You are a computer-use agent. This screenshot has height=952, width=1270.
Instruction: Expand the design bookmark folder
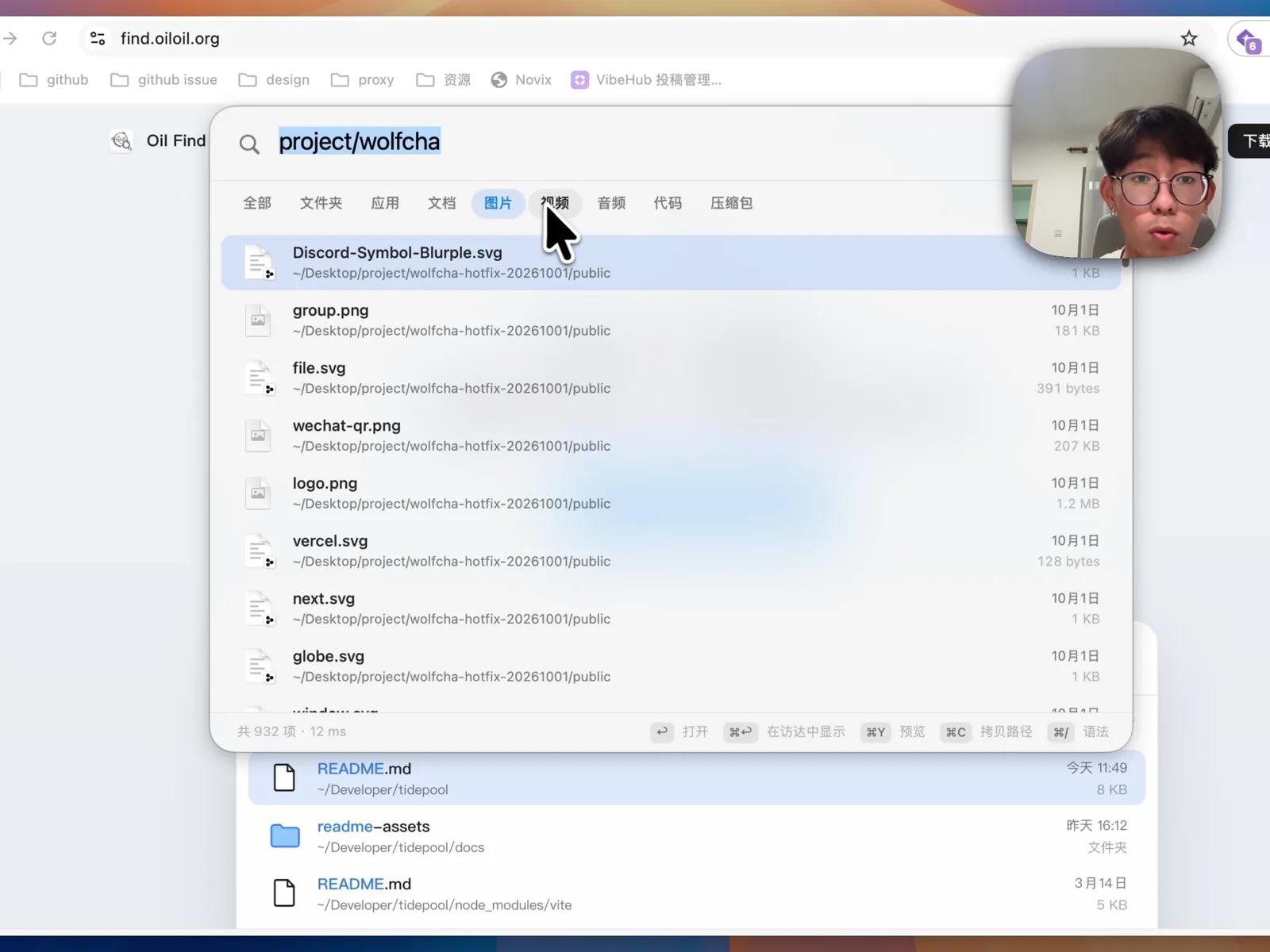pos(274,80)
